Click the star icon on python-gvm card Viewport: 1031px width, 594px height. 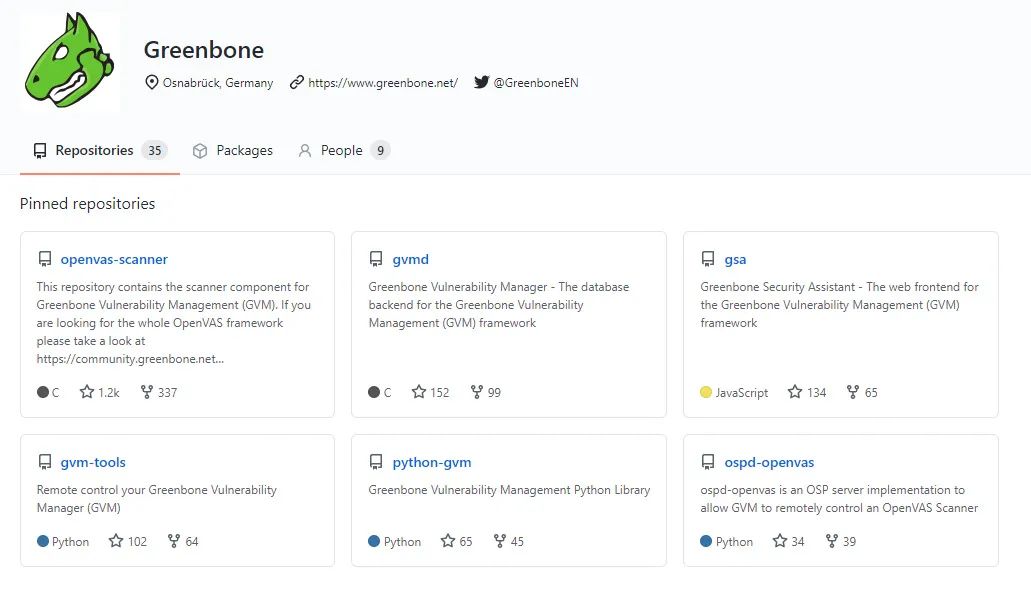coord(448,541)
